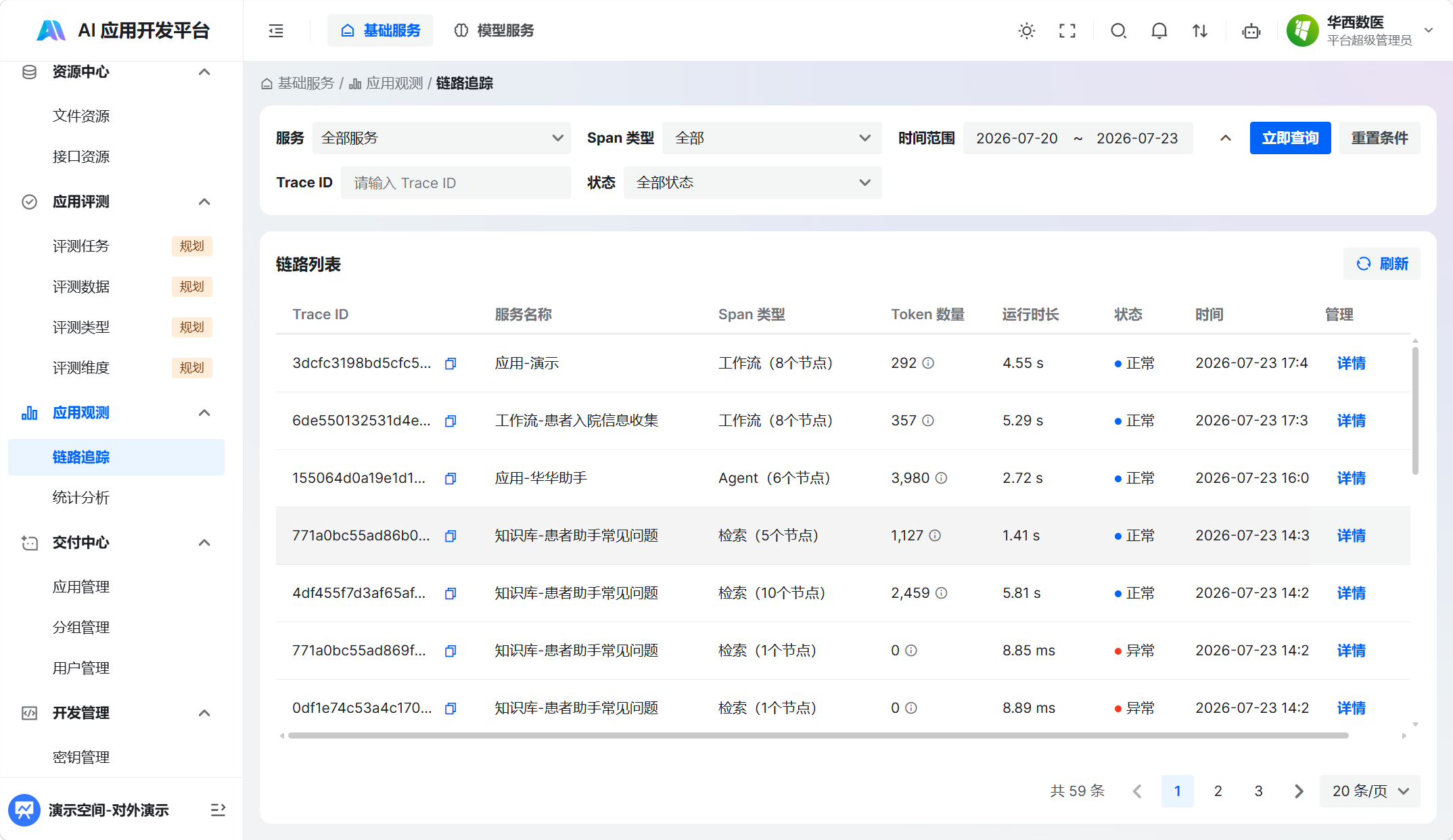The width and height of the screenshot is (1453, 840).
Task: Click the end date 2026-07-23
Action: click(x=1137, y=138)
